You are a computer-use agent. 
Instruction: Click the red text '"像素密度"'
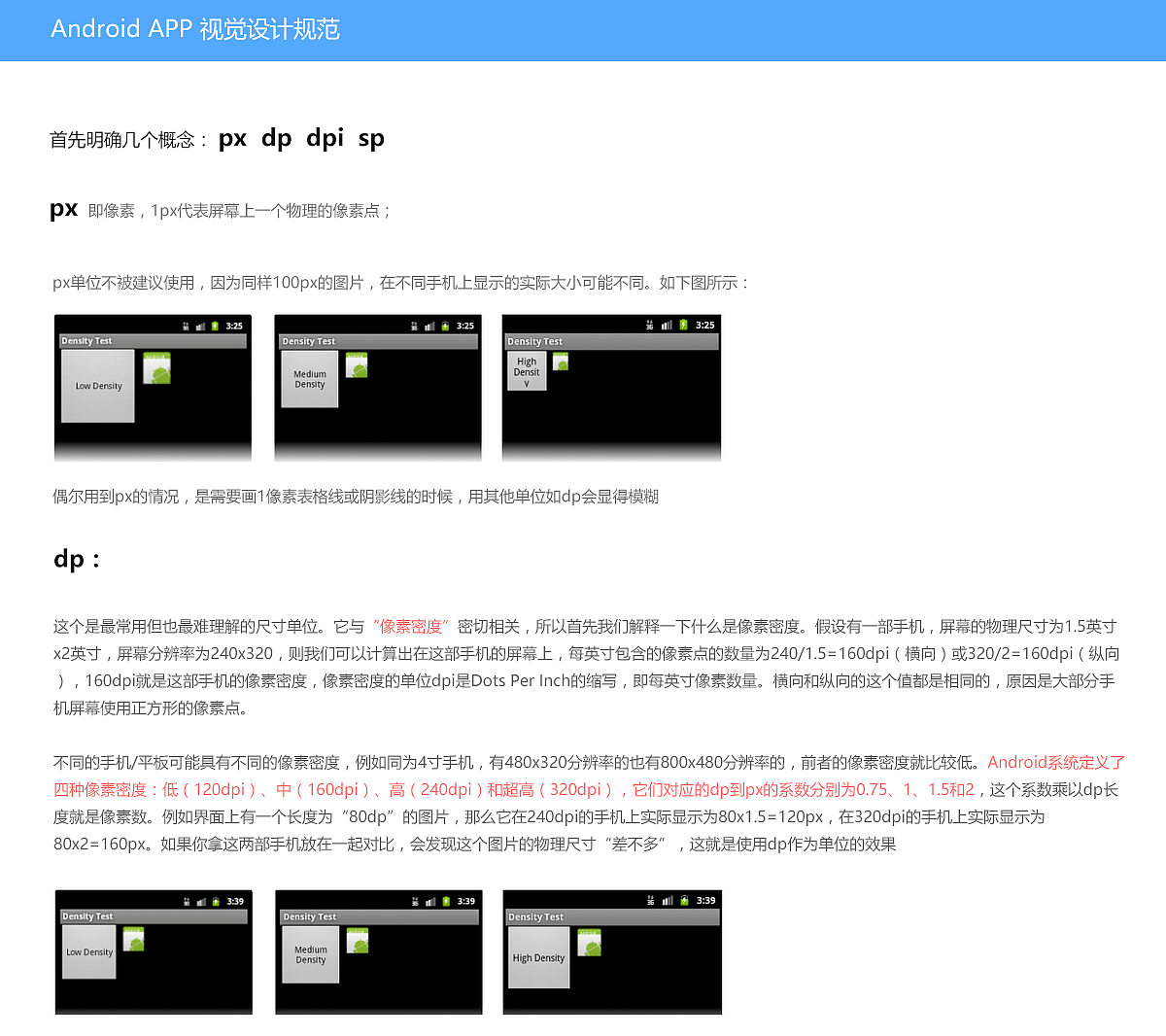click(412, 627)
